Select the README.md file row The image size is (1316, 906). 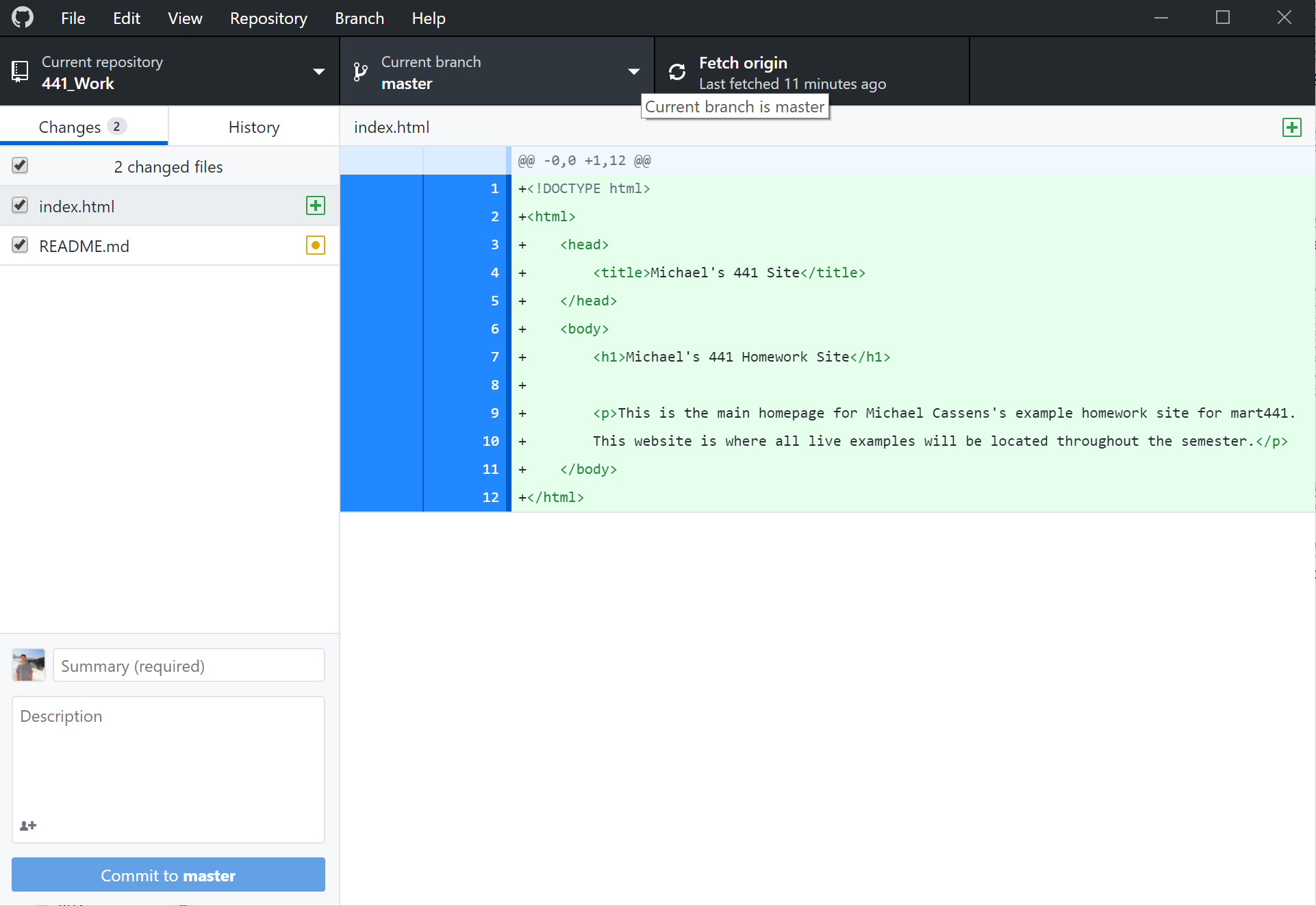tap(170, 246)
